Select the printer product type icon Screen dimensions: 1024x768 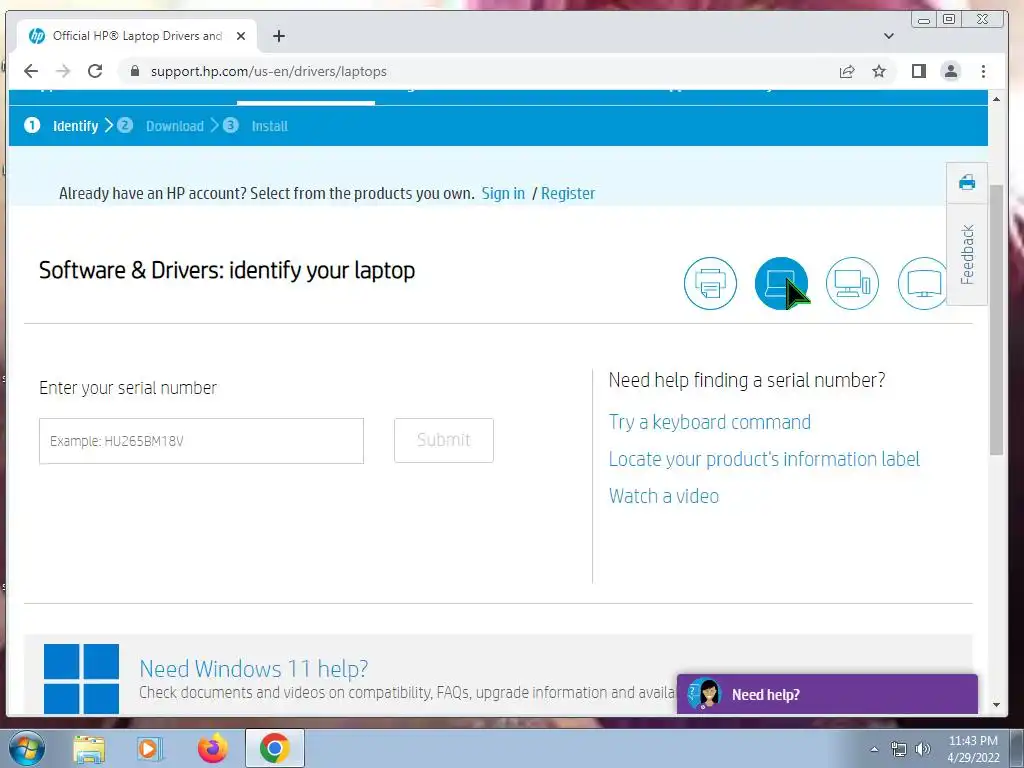710,283
